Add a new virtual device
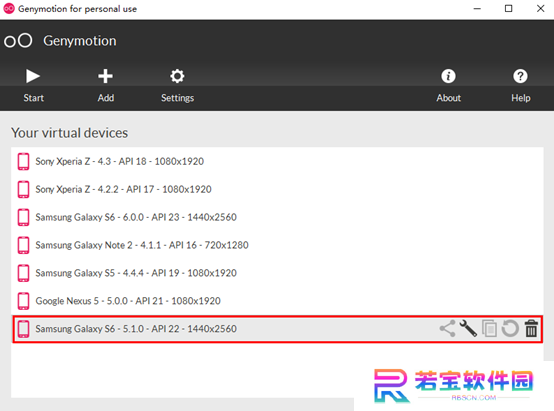Screen dimensions: 554x411 [105, 86]
